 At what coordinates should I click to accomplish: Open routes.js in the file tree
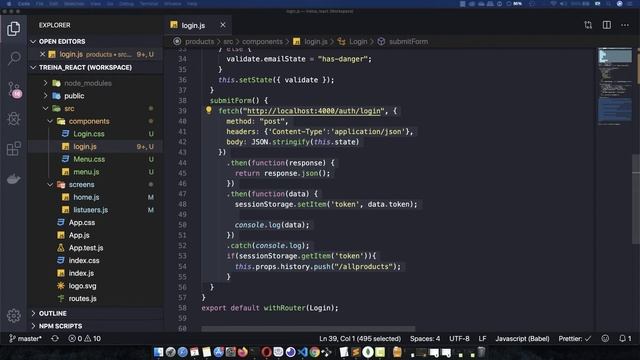82,298
